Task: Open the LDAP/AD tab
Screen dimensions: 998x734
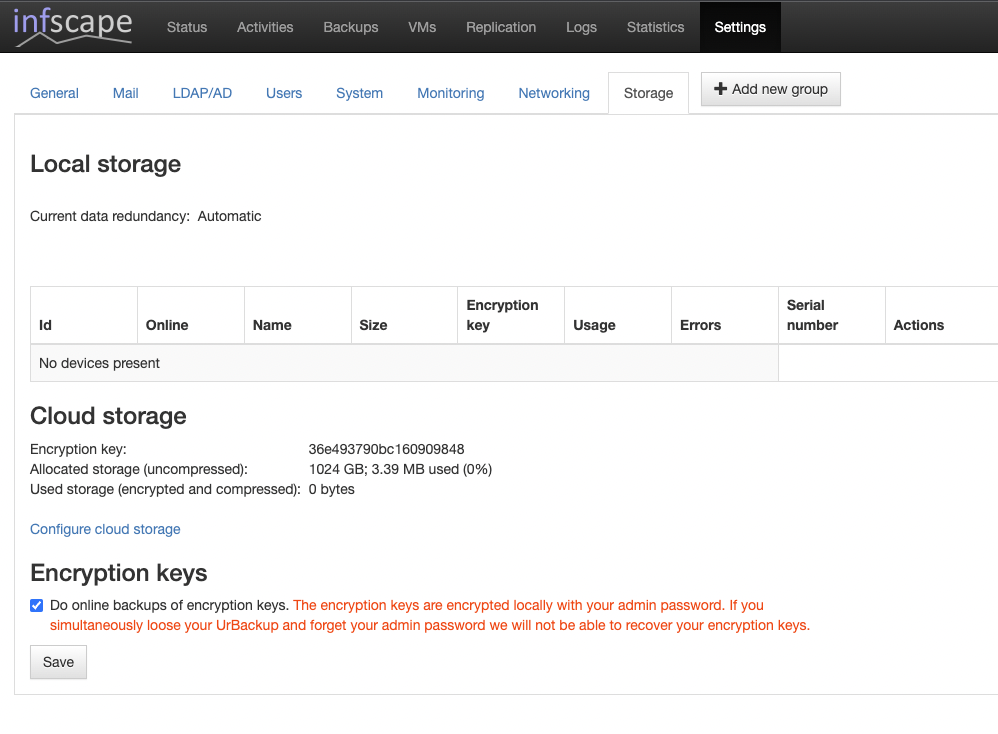Action: click(x=202, y=93)
